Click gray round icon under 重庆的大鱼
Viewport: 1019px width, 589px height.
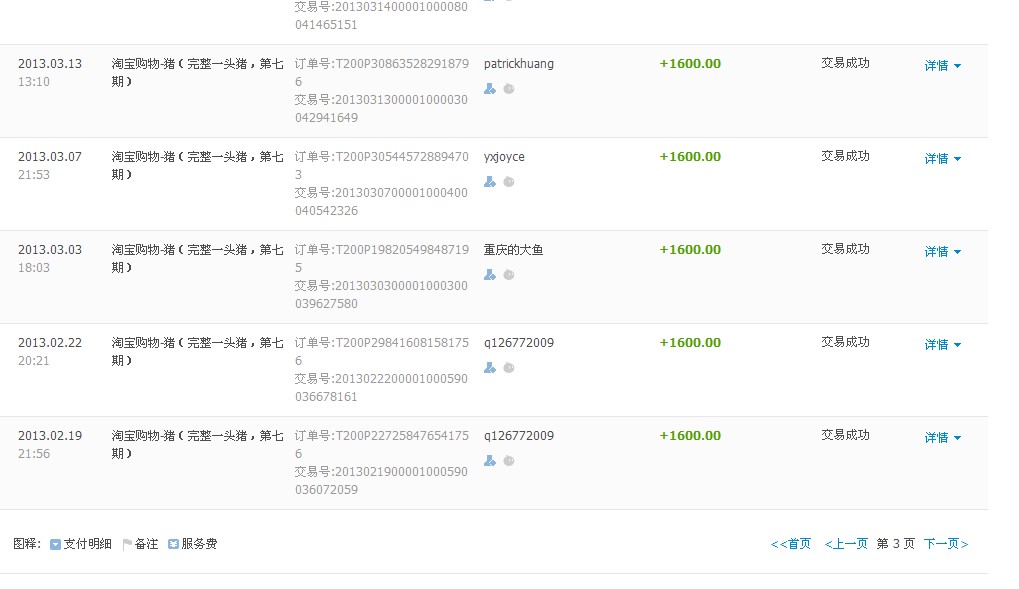click(508, 275)
